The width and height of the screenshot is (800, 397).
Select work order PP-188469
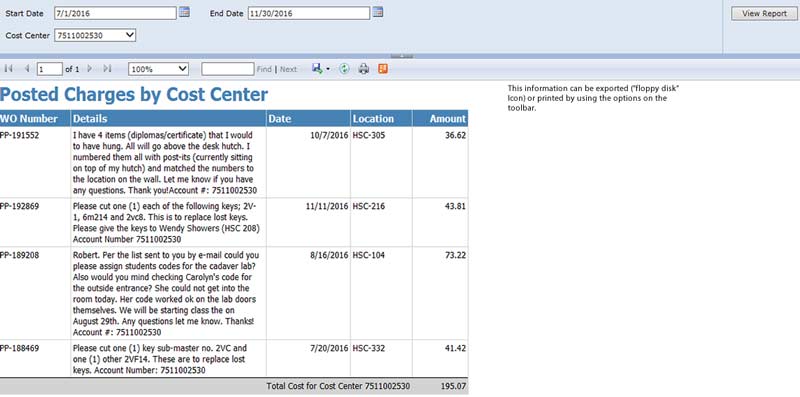19,348
